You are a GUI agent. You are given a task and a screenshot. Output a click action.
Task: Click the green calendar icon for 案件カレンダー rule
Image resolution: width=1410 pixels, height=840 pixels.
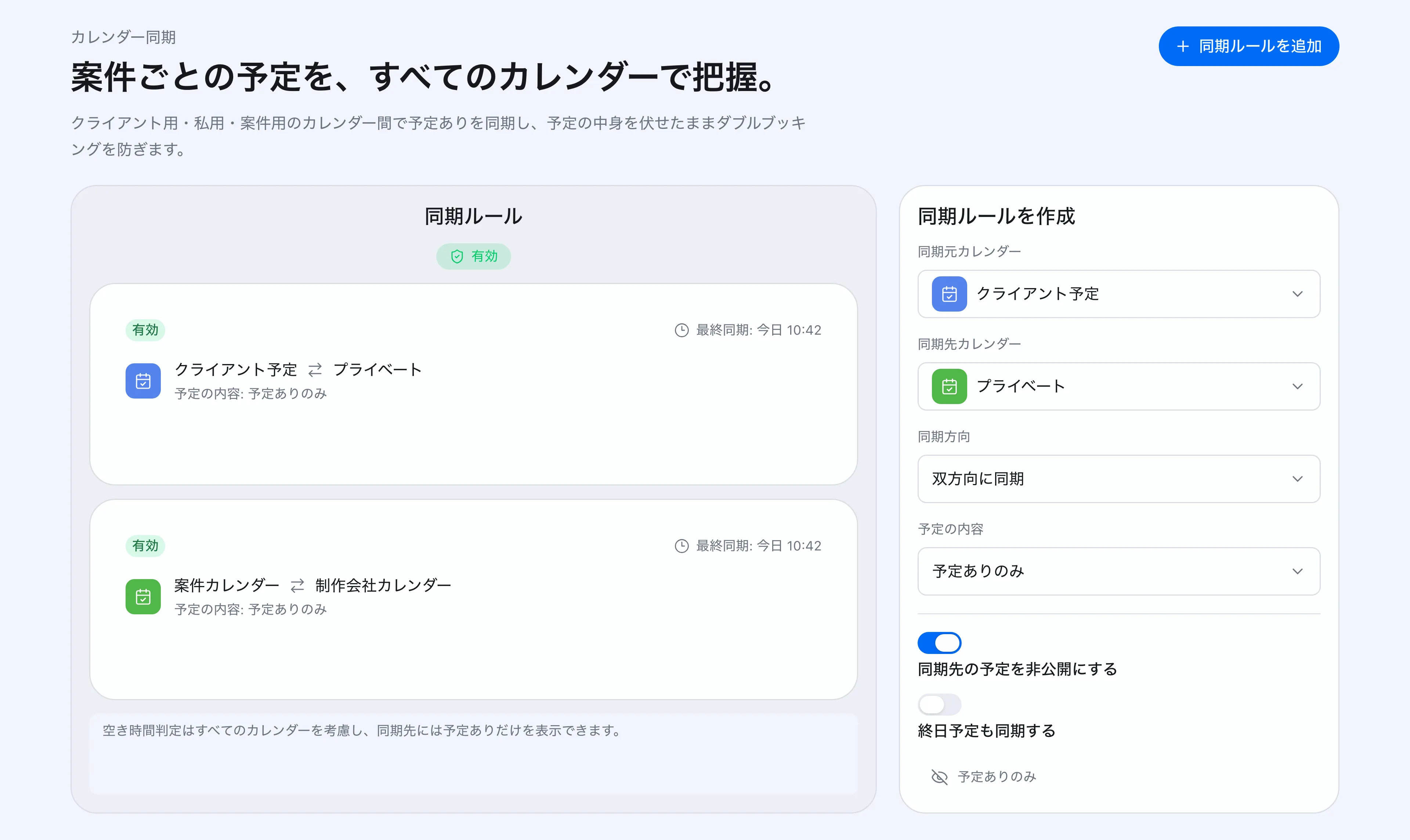[x=143, y=597]
